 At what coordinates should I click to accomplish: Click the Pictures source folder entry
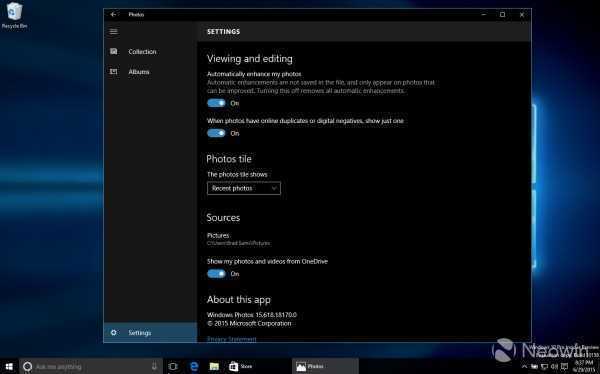click(x=238, y=239)
